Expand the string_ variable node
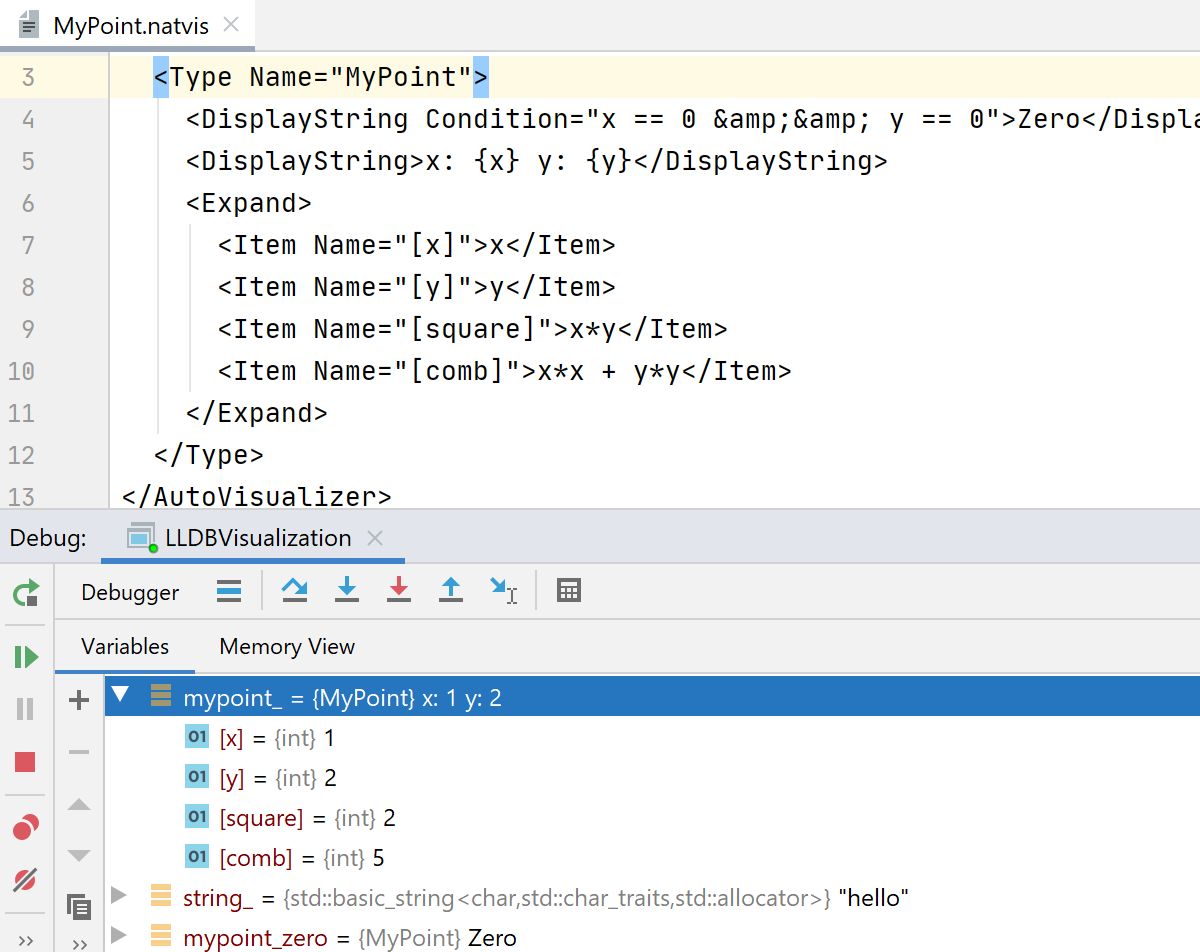The width and height of the screenshot is (1200, 952). click(x=119, y=896)
